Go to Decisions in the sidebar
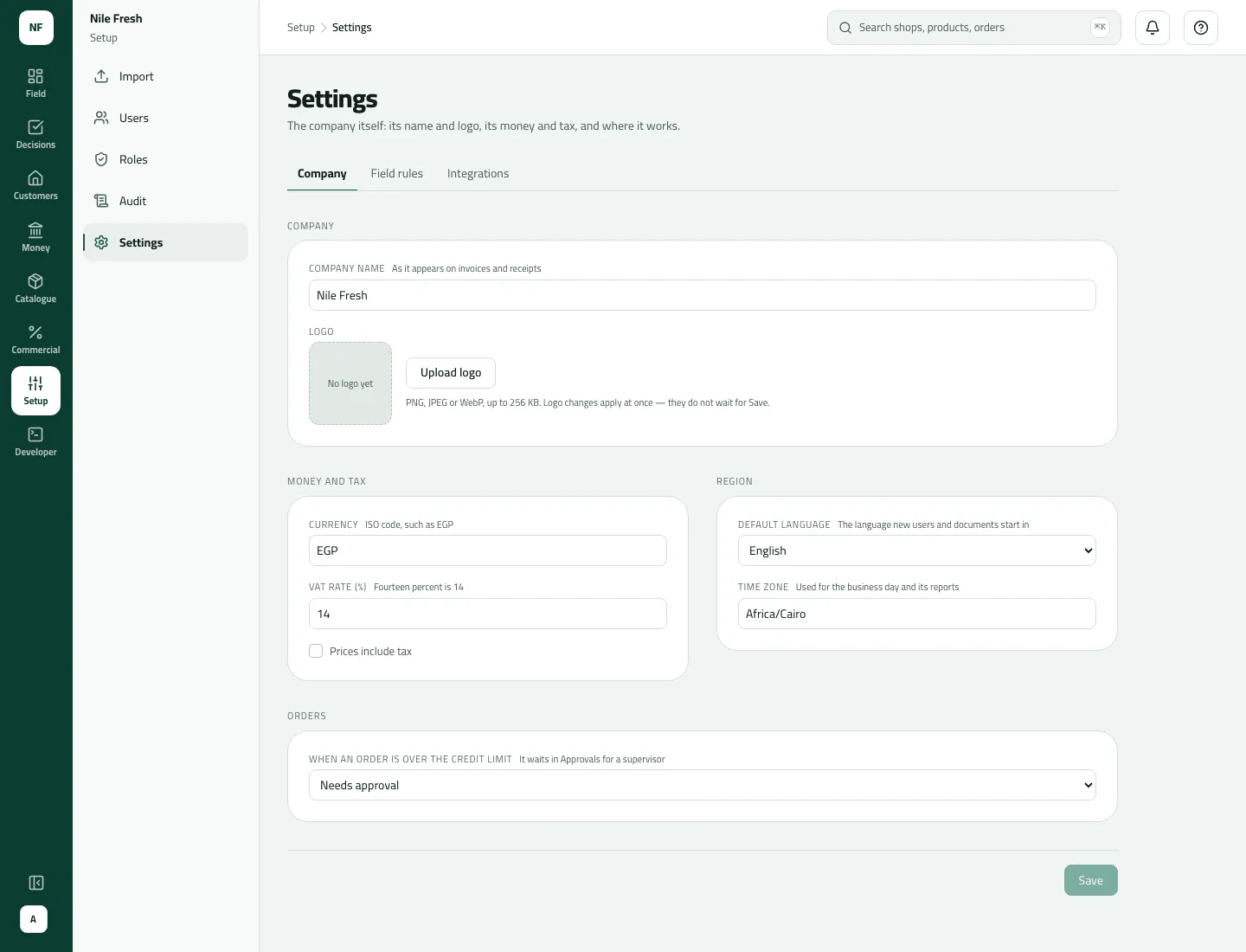 [x=35, y=134]
